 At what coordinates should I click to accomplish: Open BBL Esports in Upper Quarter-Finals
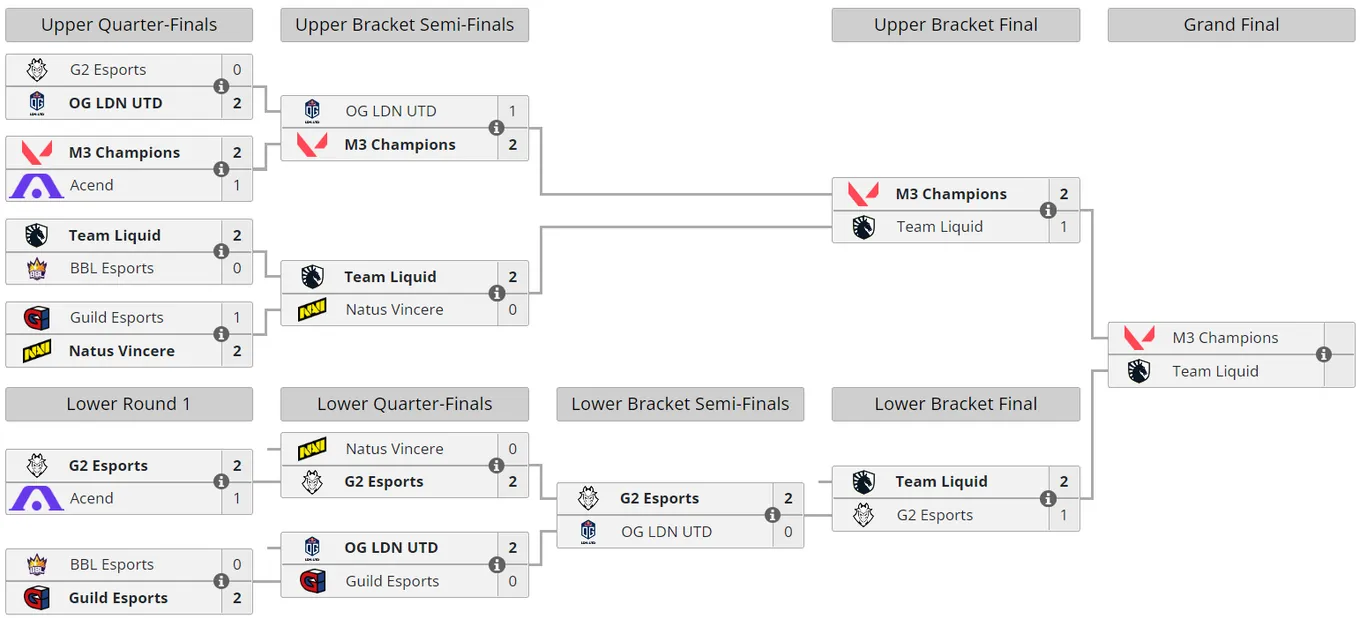[x=112, y=268]
